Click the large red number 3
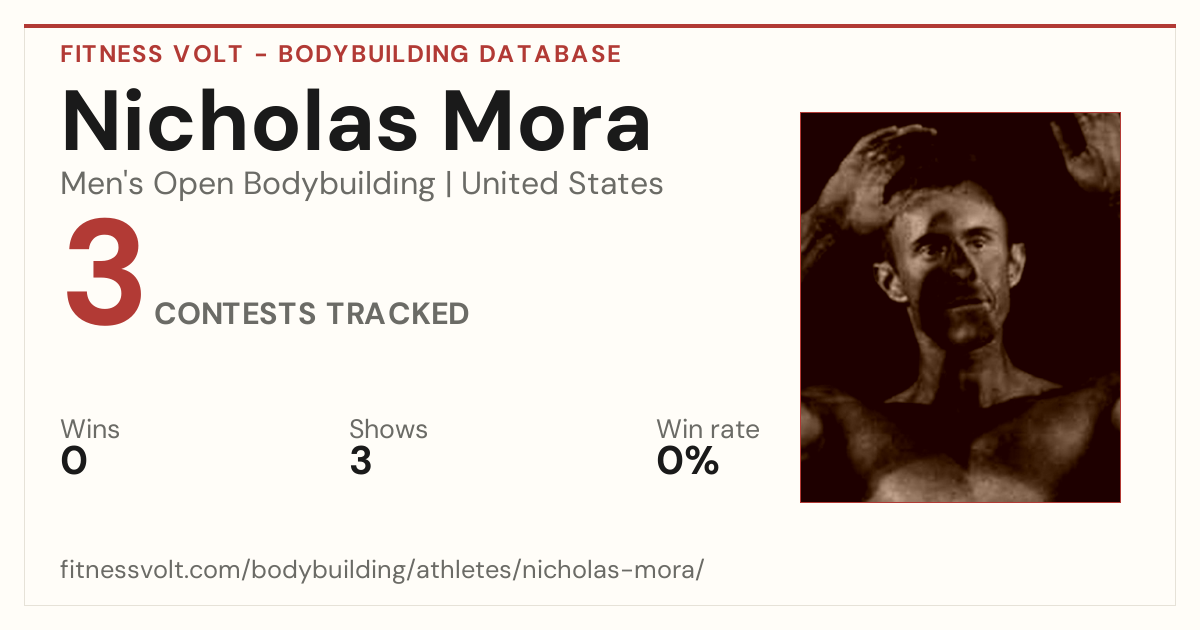The image size is (1200, 630). click(104, 275)
